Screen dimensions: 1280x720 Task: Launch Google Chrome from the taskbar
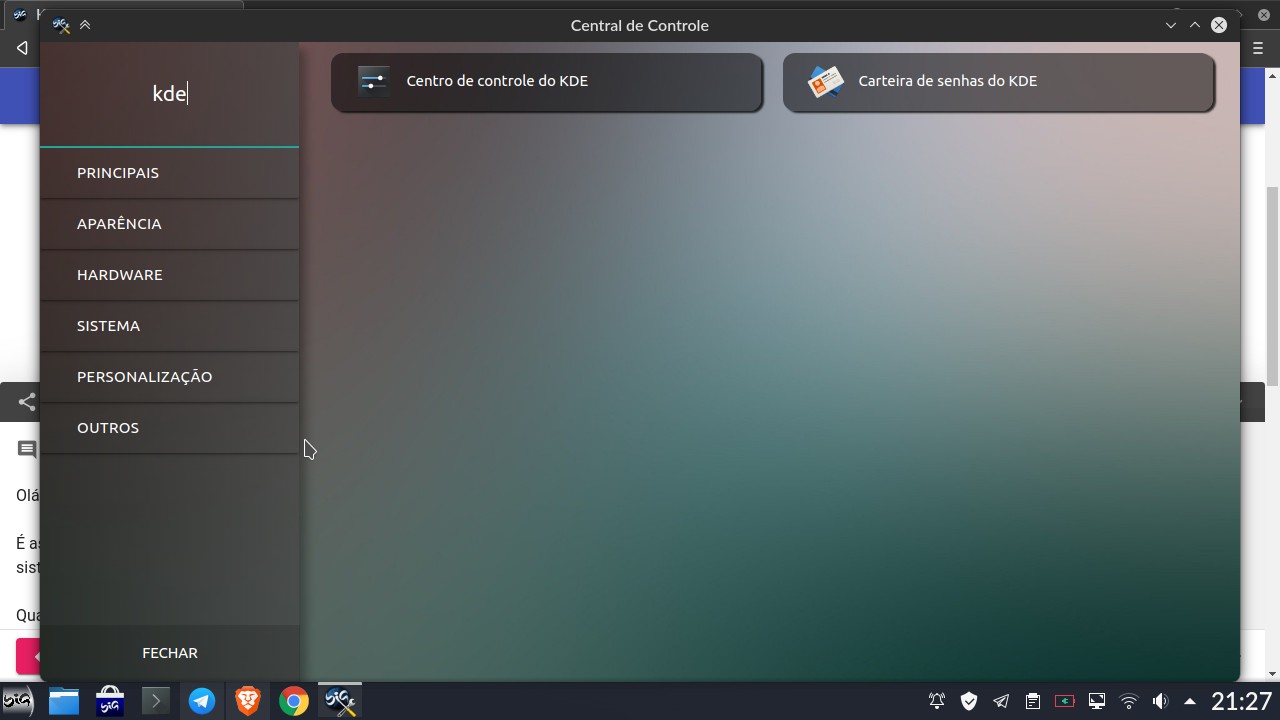pyautogui.click(x=294, y=701)
